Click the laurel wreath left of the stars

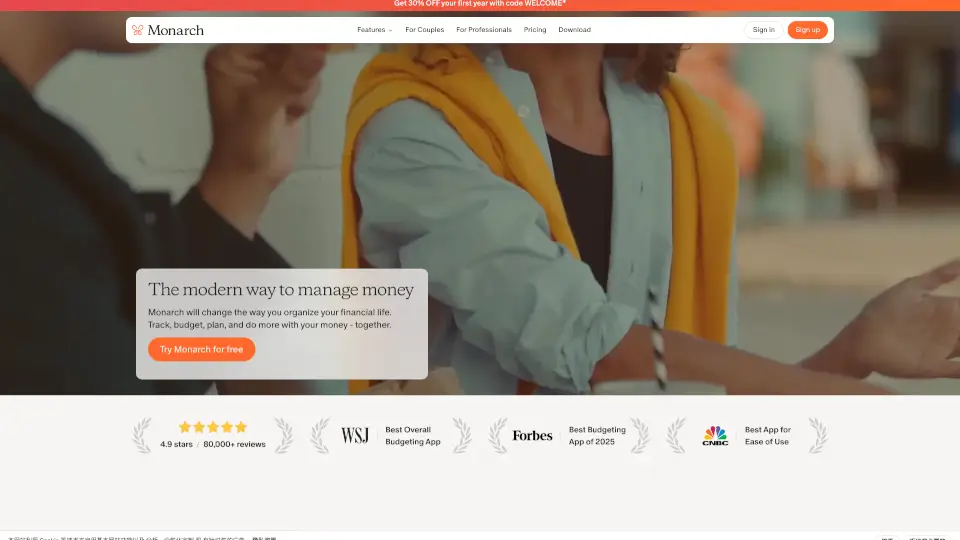142,436
